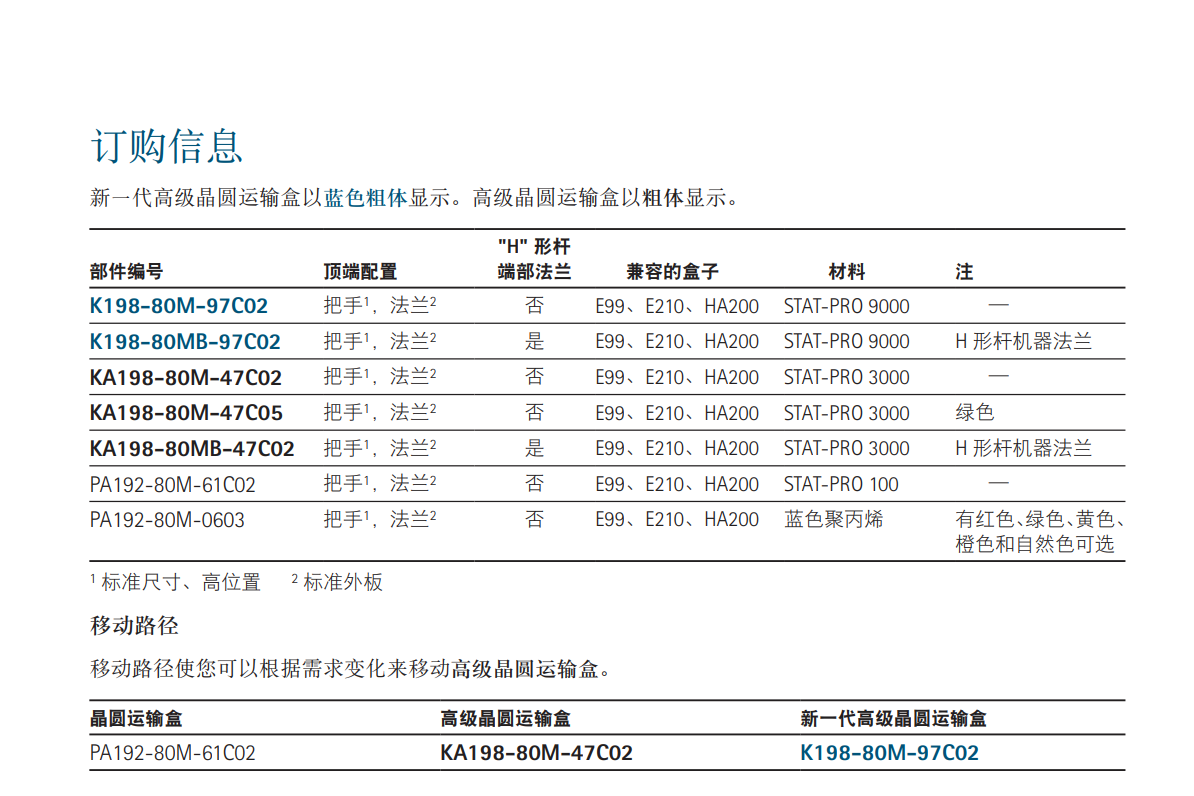
Task: Click bold KA198-80M-47C02 in the lower table
Action: pyautogui.click(x=536, y=753)
